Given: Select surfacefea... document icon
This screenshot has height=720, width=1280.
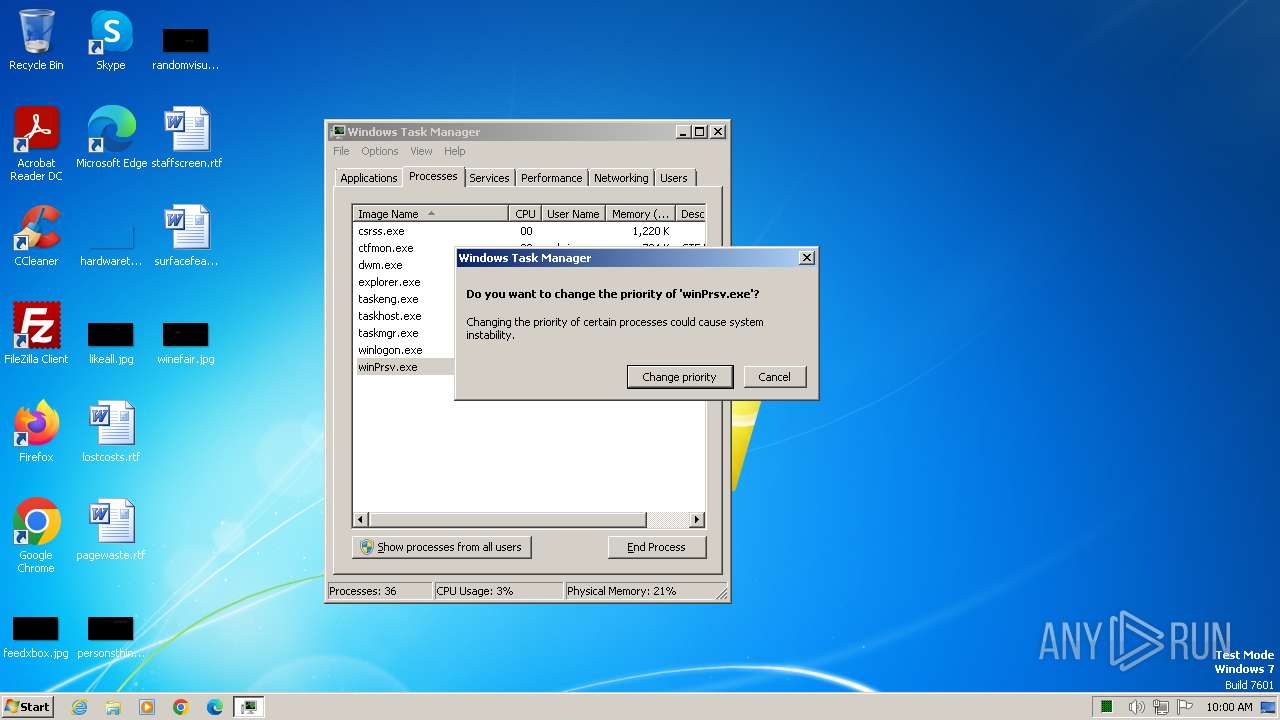Looking at the screenshot, I should coord(187,236).
